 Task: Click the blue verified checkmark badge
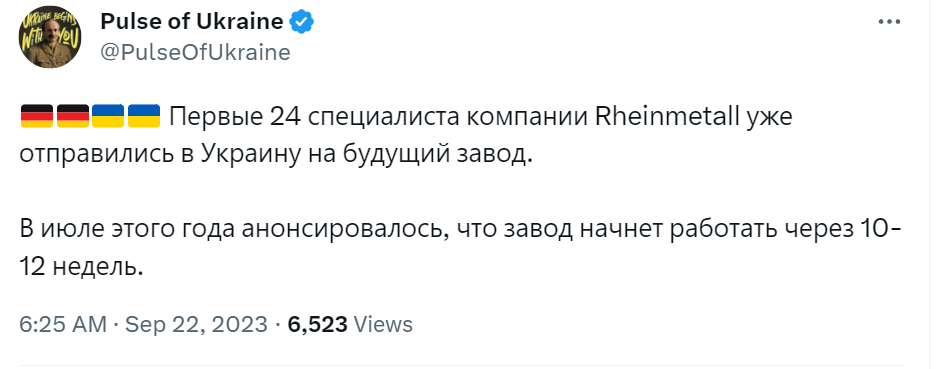[302, 22]
